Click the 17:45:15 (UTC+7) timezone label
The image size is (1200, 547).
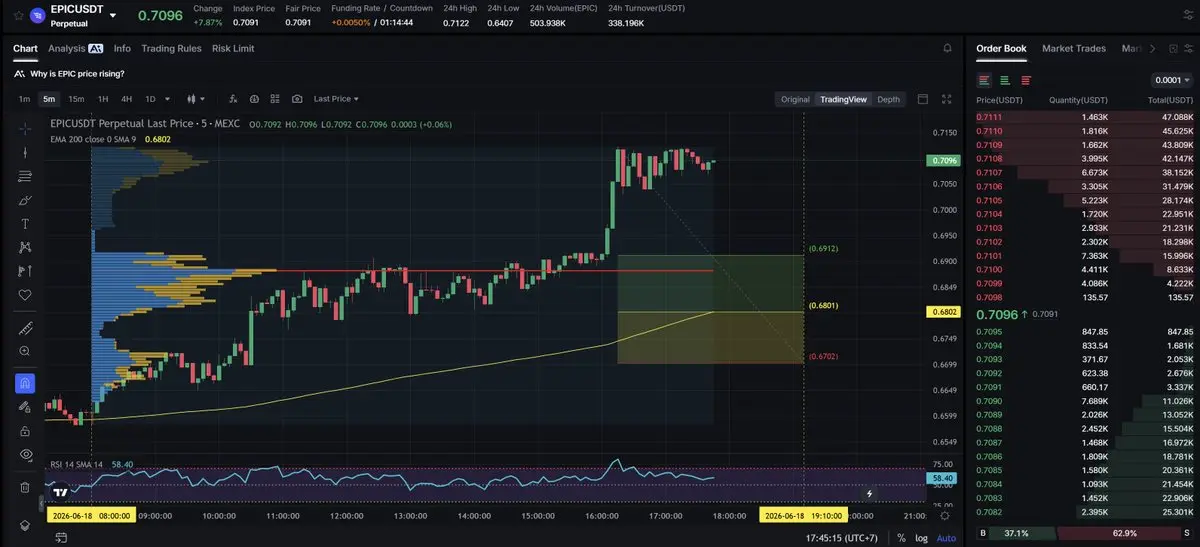pyautogui.click(x=842, y=537)
